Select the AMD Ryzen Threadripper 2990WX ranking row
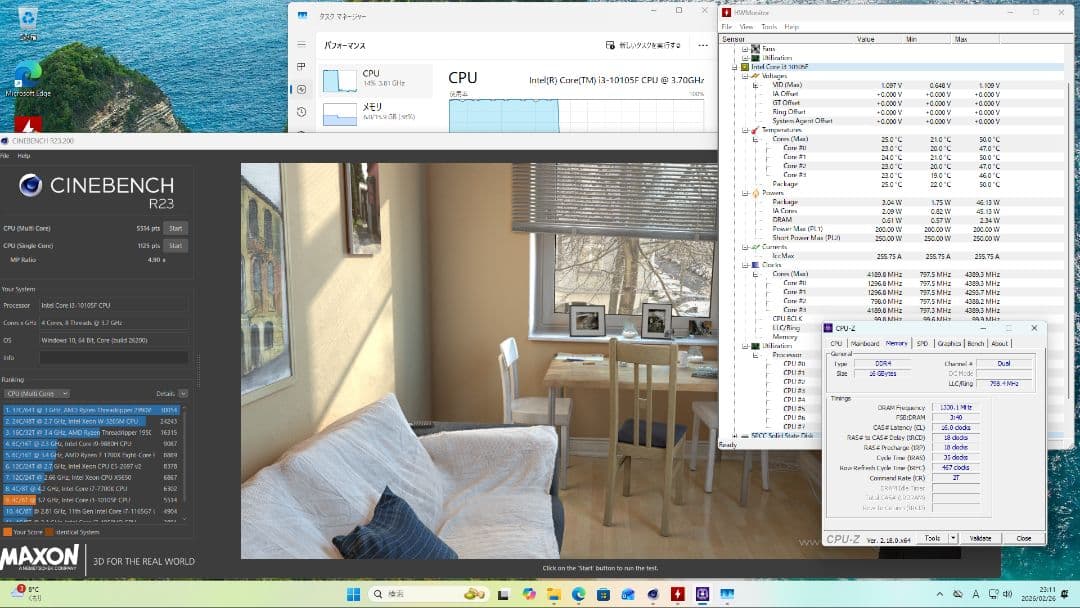Viewport: 1080px width, 608px height. tap(92, 410)
